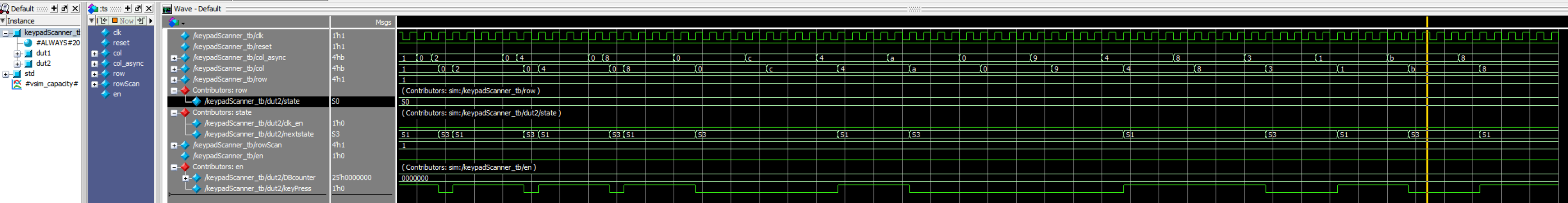
Task: Click the Wave window title icon
Action: [167, 9]
